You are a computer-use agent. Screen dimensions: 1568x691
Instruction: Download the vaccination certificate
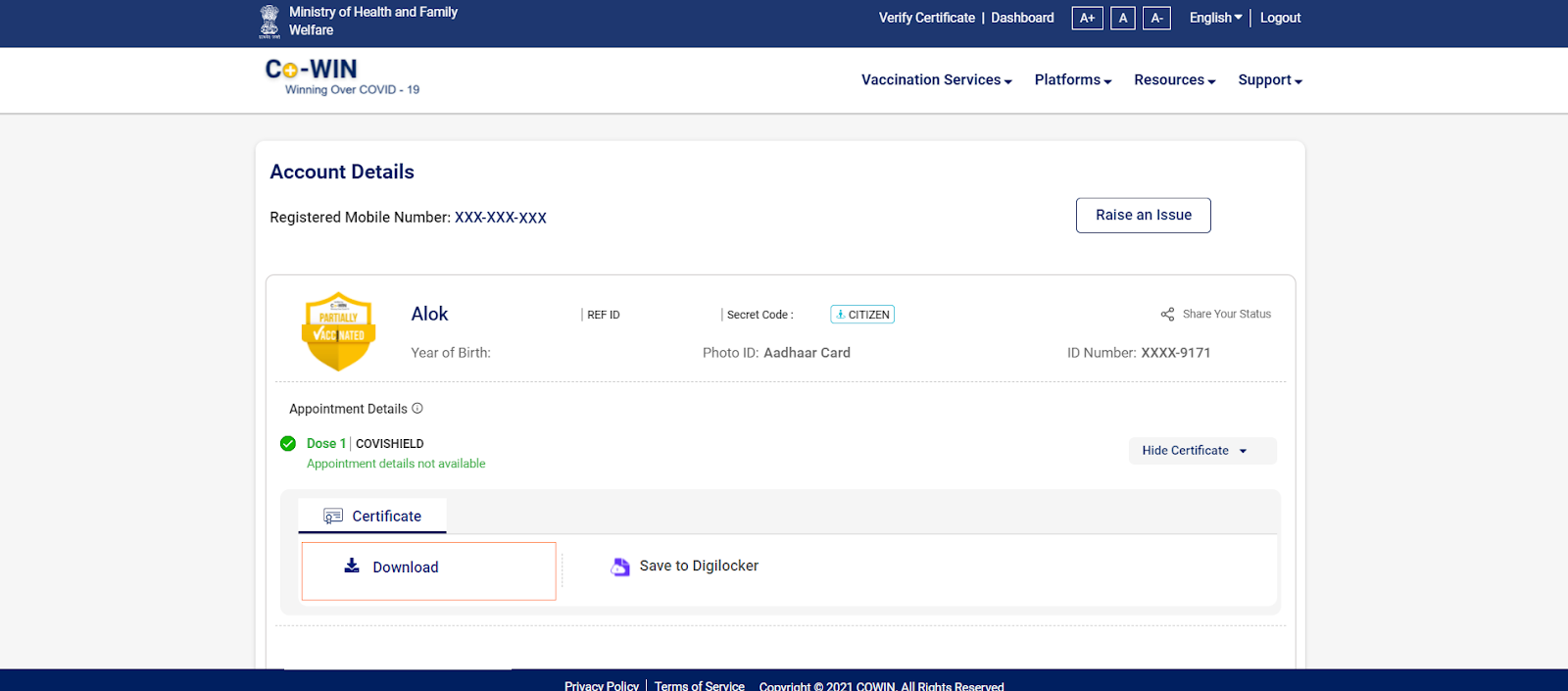[x=429, y=570]
